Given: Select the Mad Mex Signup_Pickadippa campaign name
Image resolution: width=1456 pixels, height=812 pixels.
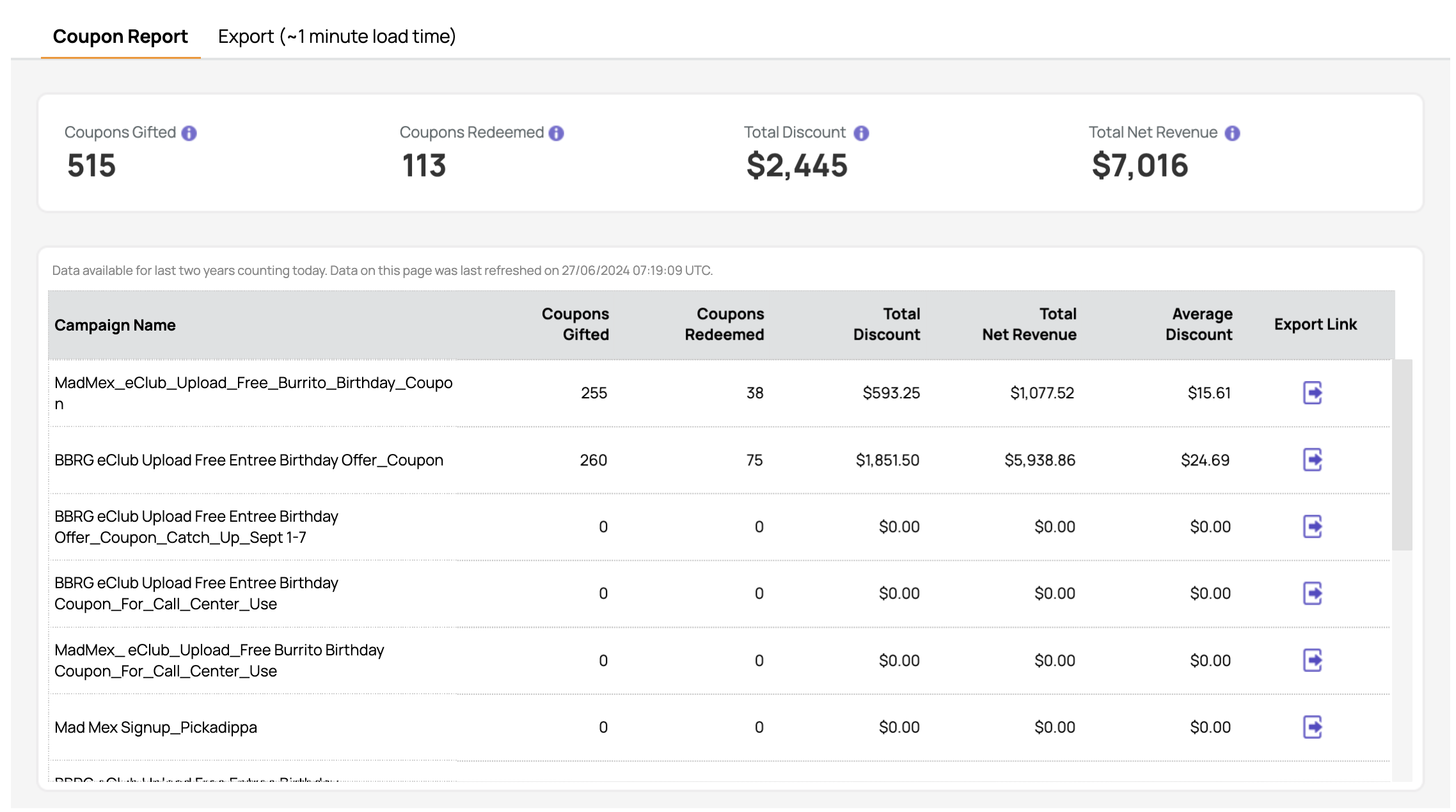Looking at the screenshot, I should 155,728.
